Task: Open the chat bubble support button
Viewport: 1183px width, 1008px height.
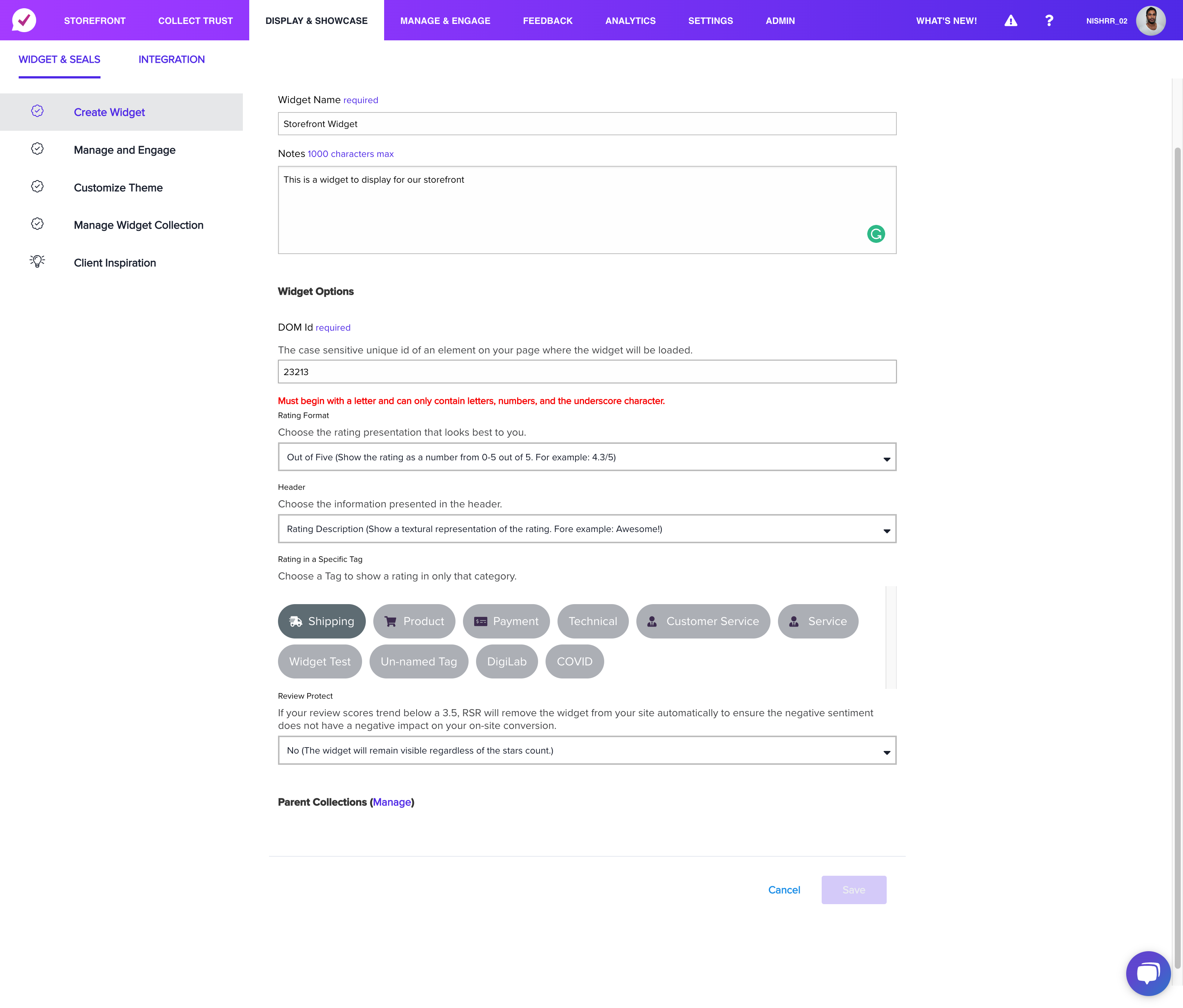Action: pyautogui.click(x=1148, y=973)
